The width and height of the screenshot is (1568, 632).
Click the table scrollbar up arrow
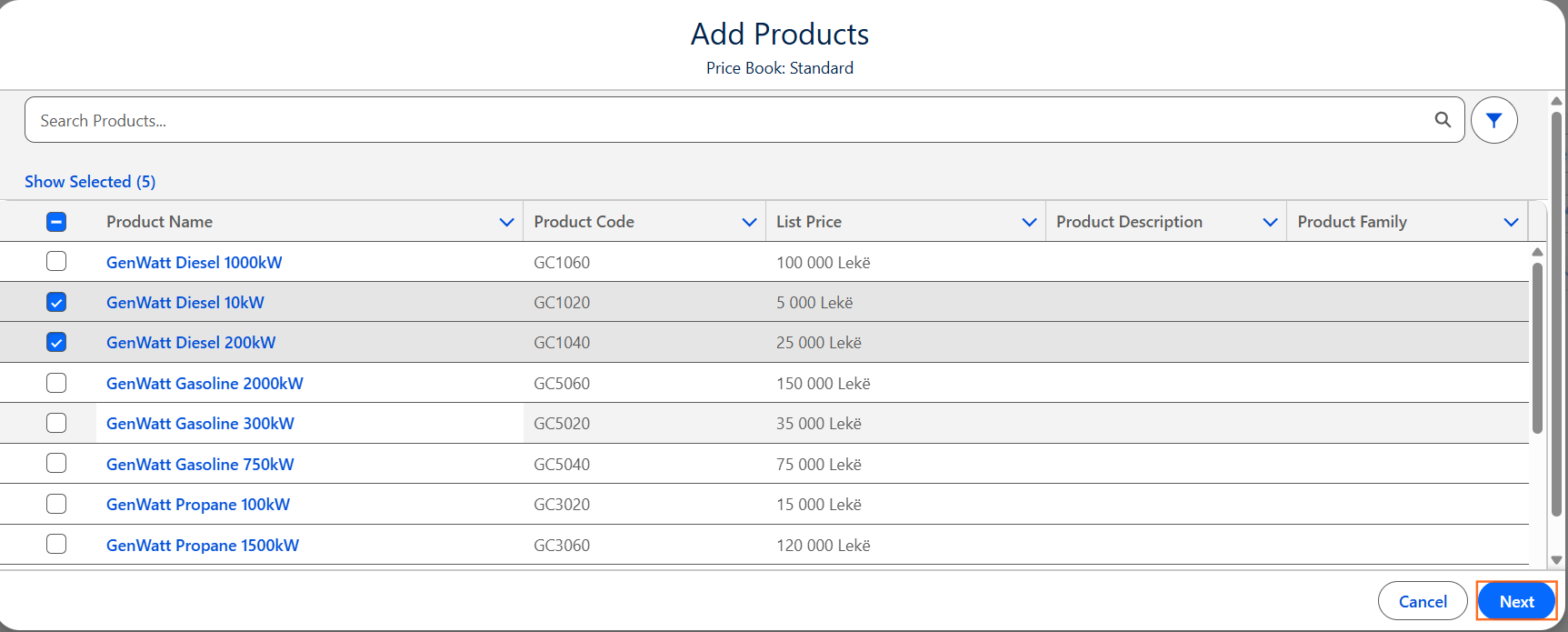[1537, 252]
